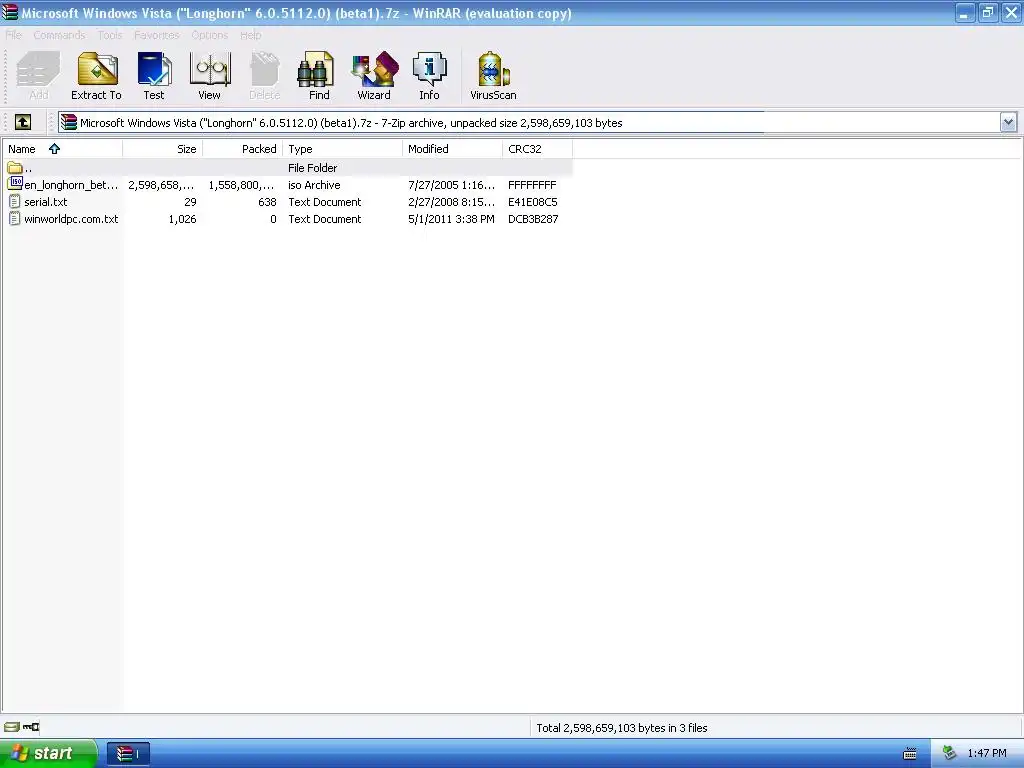Open the Commands menu
The height and width of the screenshot is (768, 1024).
[59, 35]
